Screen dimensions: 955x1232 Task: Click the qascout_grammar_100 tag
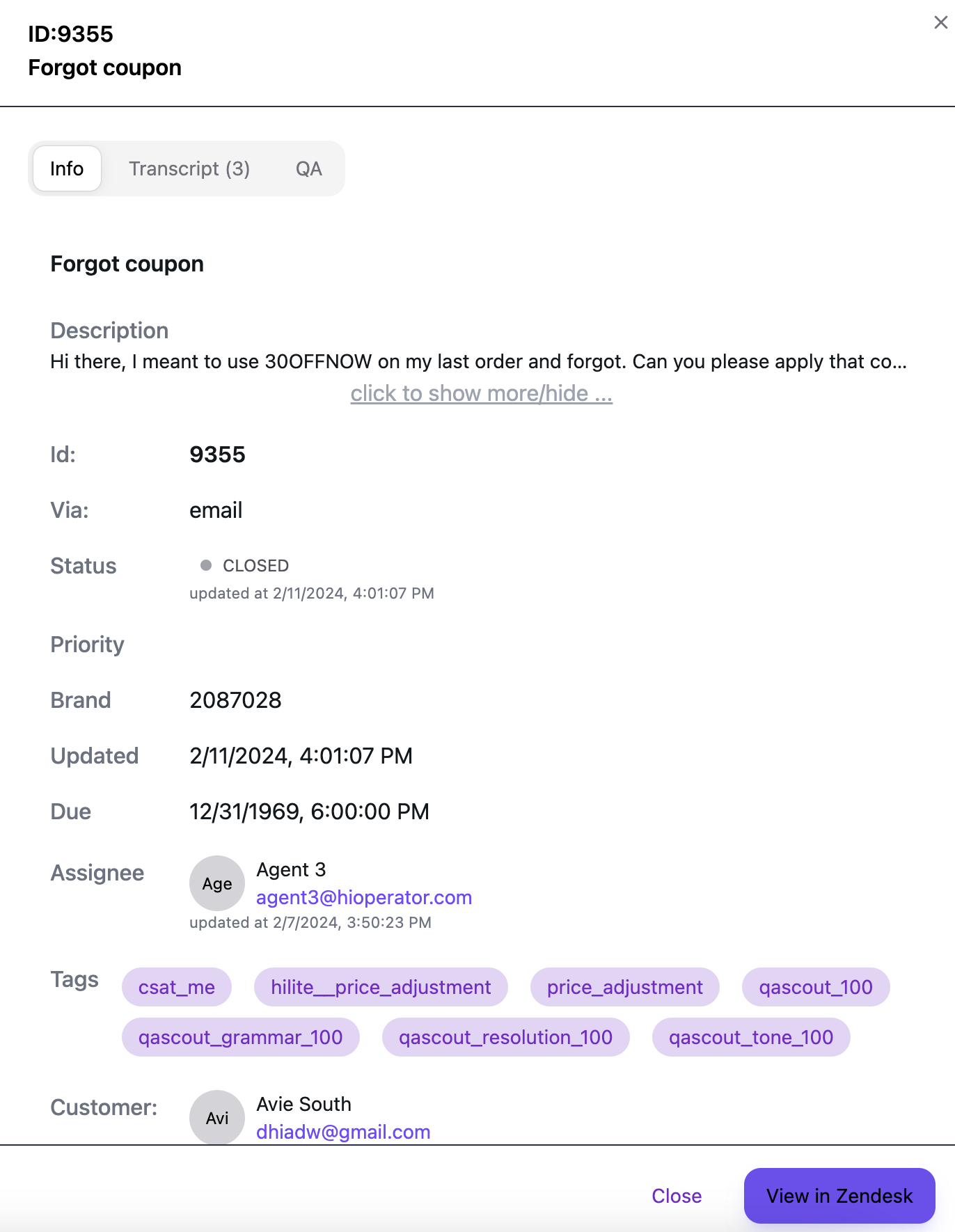pos(240,1037)
